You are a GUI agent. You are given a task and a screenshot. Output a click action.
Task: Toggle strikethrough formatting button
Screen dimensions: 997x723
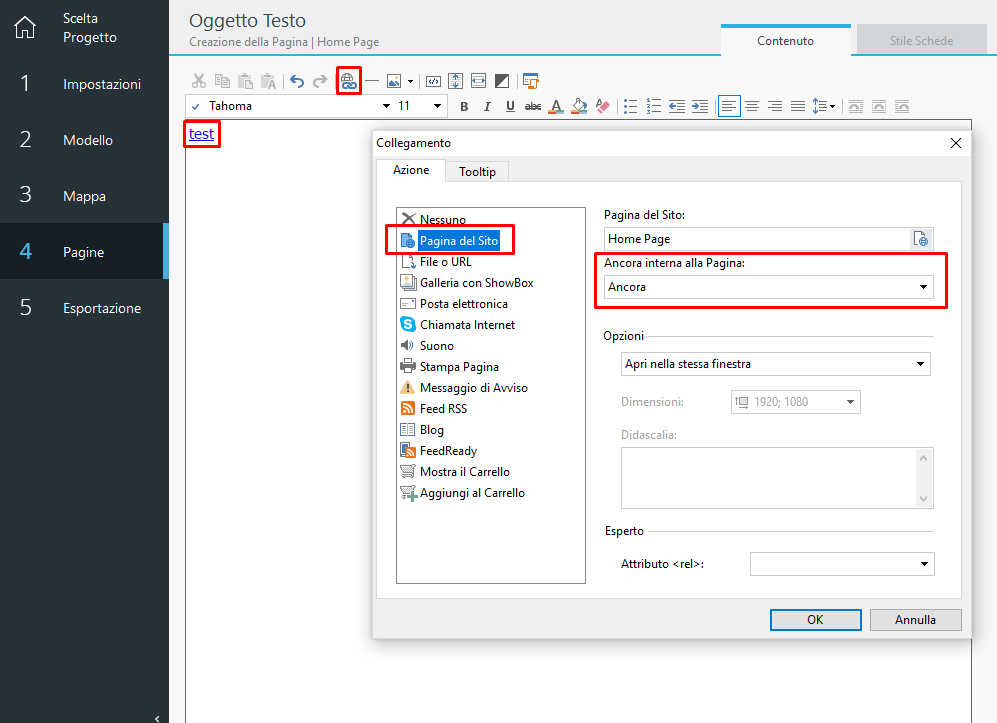(533, 106)
